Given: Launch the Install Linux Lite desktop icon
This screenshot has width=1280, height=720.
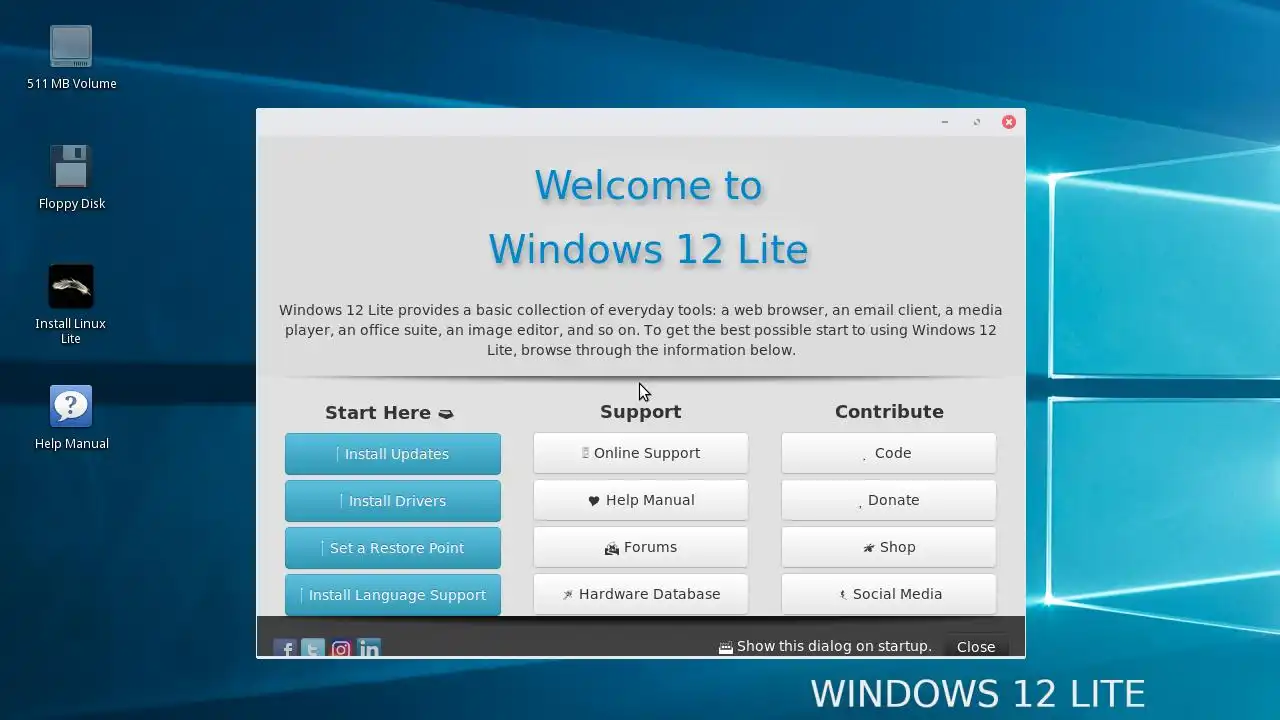Looking at the screenshot, I should click(71, 304).
